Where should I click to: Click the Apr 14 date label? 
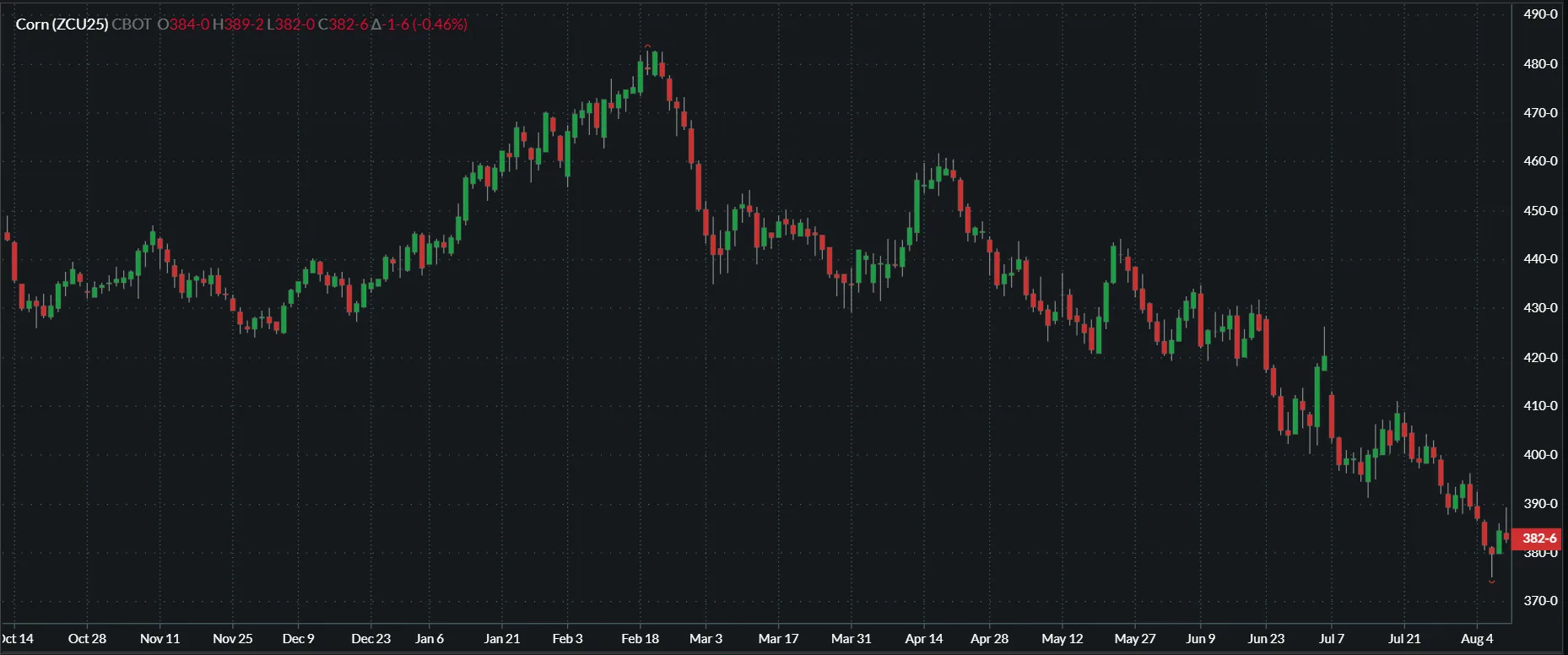click(x=923, y=639)
